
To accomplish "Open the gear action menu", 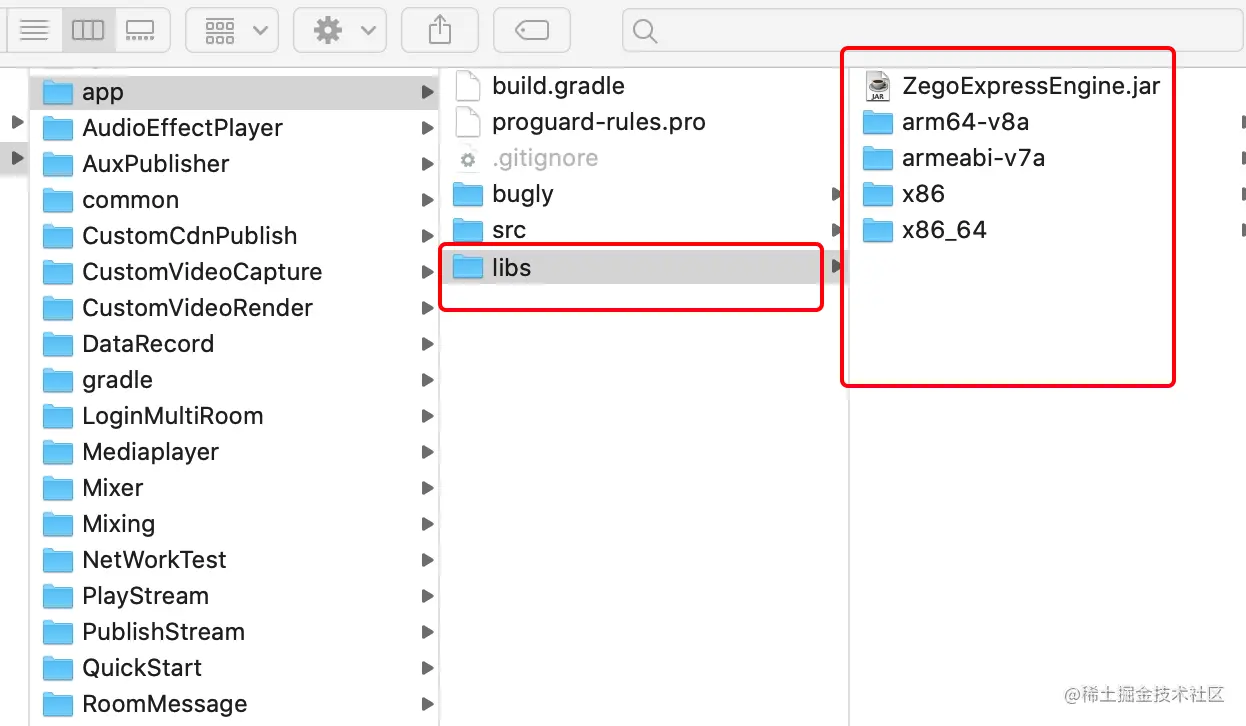I will pos(340,30).
